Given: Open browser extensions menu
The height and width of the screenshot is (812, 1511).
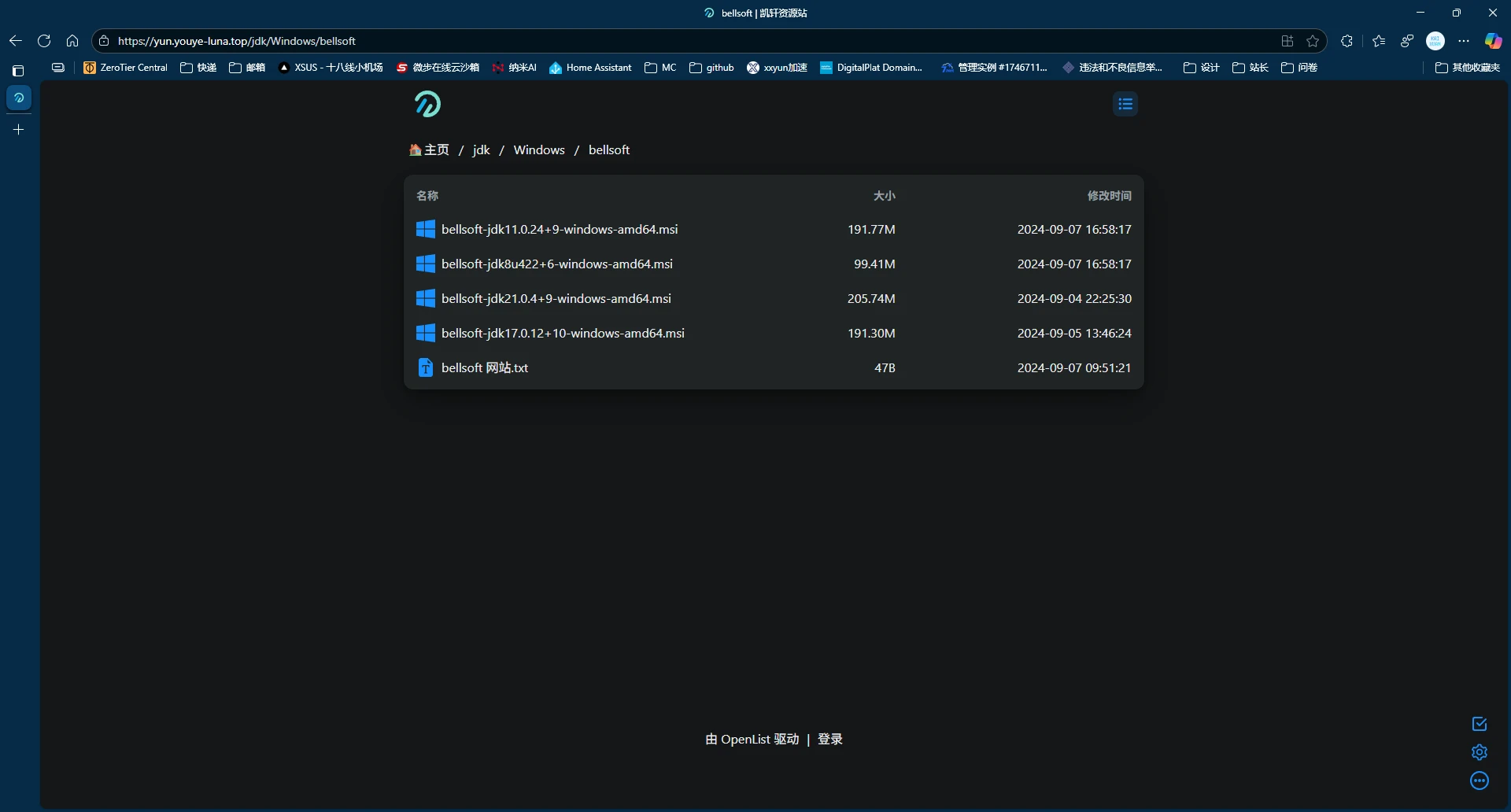Looking at the screenshot, I should coord(1347,41).
